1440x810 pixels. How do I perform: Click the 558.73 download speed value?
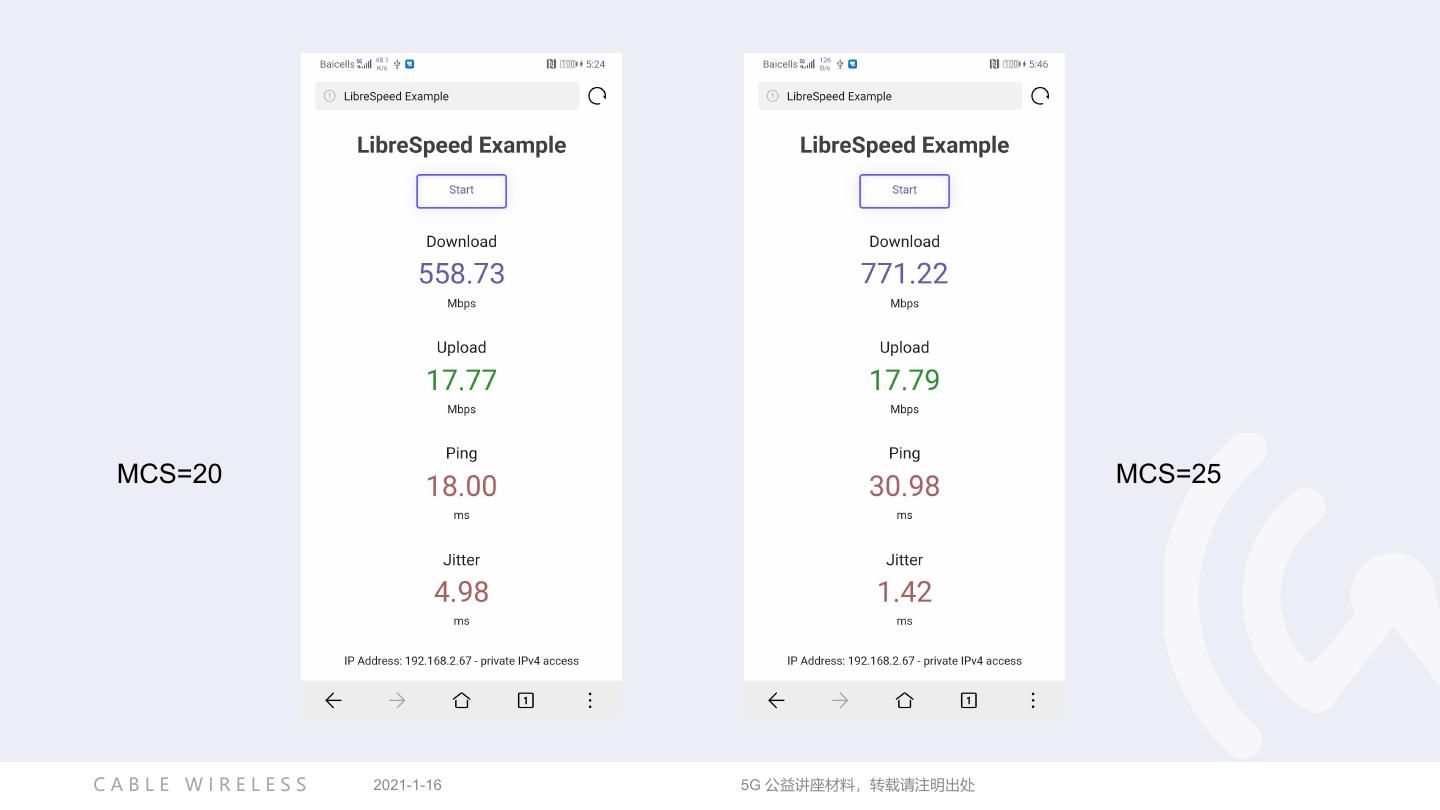(x=461, y=274)
